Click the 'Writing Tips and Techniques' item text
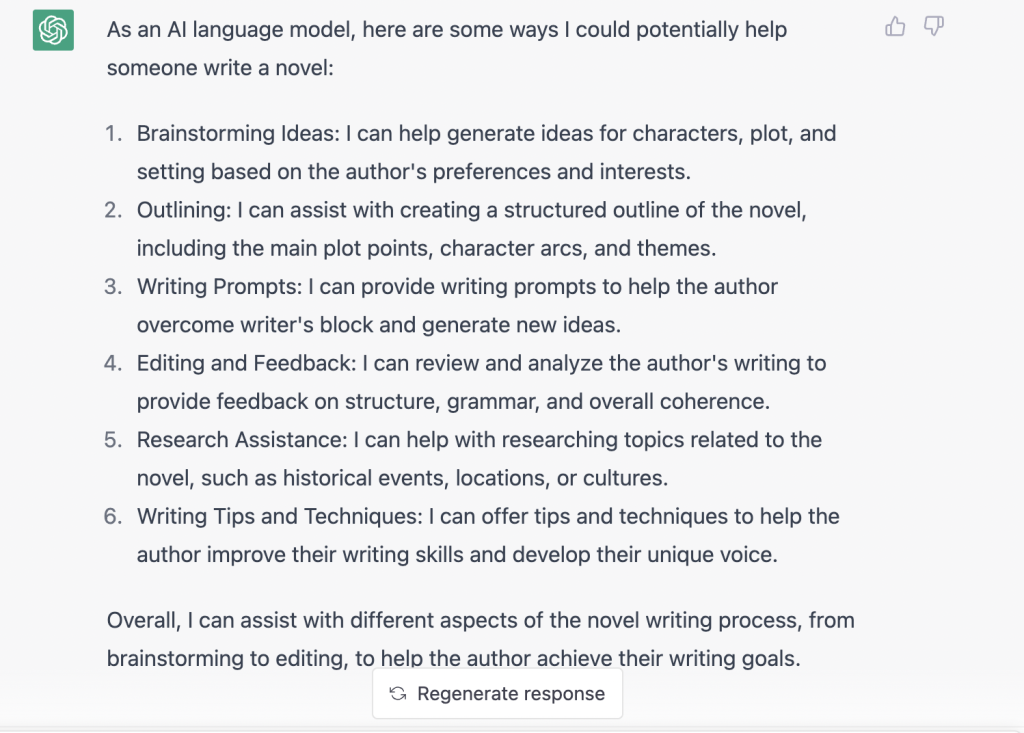This screenshot has height=733, width=1024. click(488, 534)
